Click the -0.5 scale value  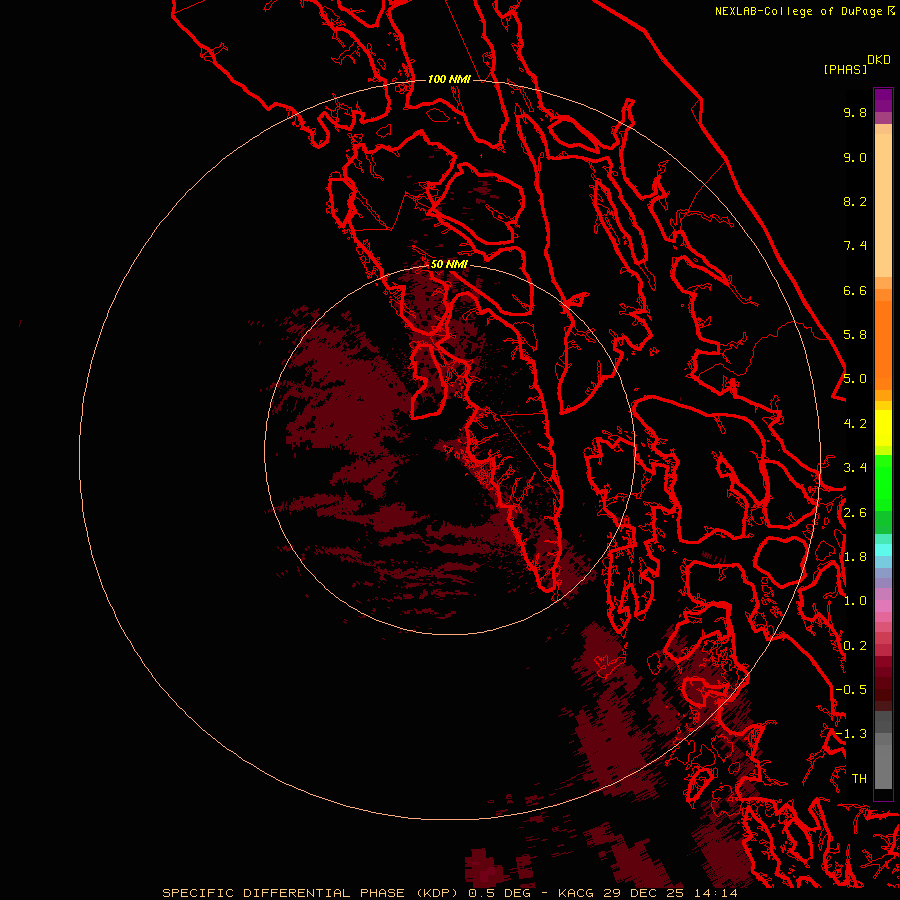(x=851, y=690)
